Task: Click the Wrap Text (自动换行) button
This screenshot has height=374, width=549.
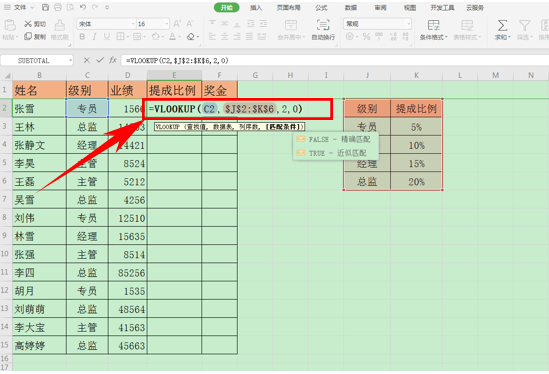Action: click(323, 30)
